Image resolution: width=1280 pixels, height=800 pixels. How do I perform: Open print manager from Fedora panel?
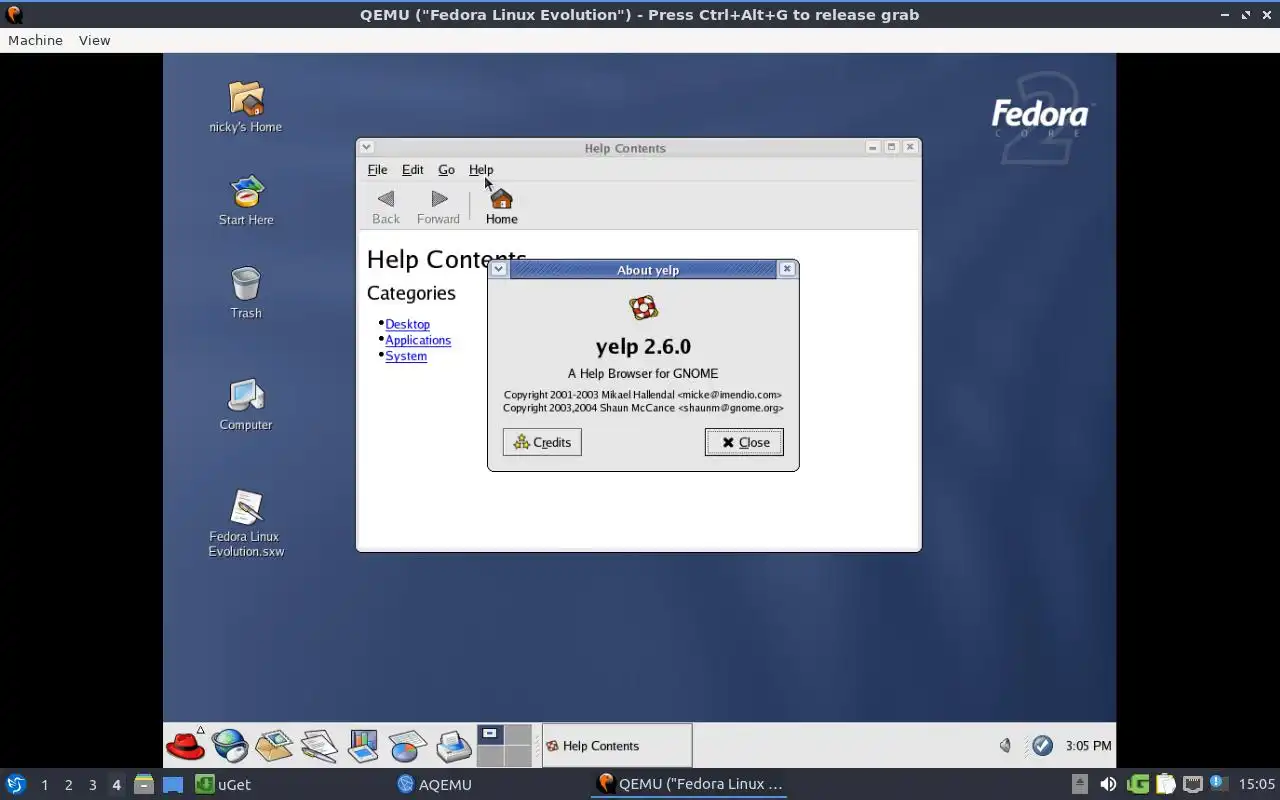pos(453,745)
